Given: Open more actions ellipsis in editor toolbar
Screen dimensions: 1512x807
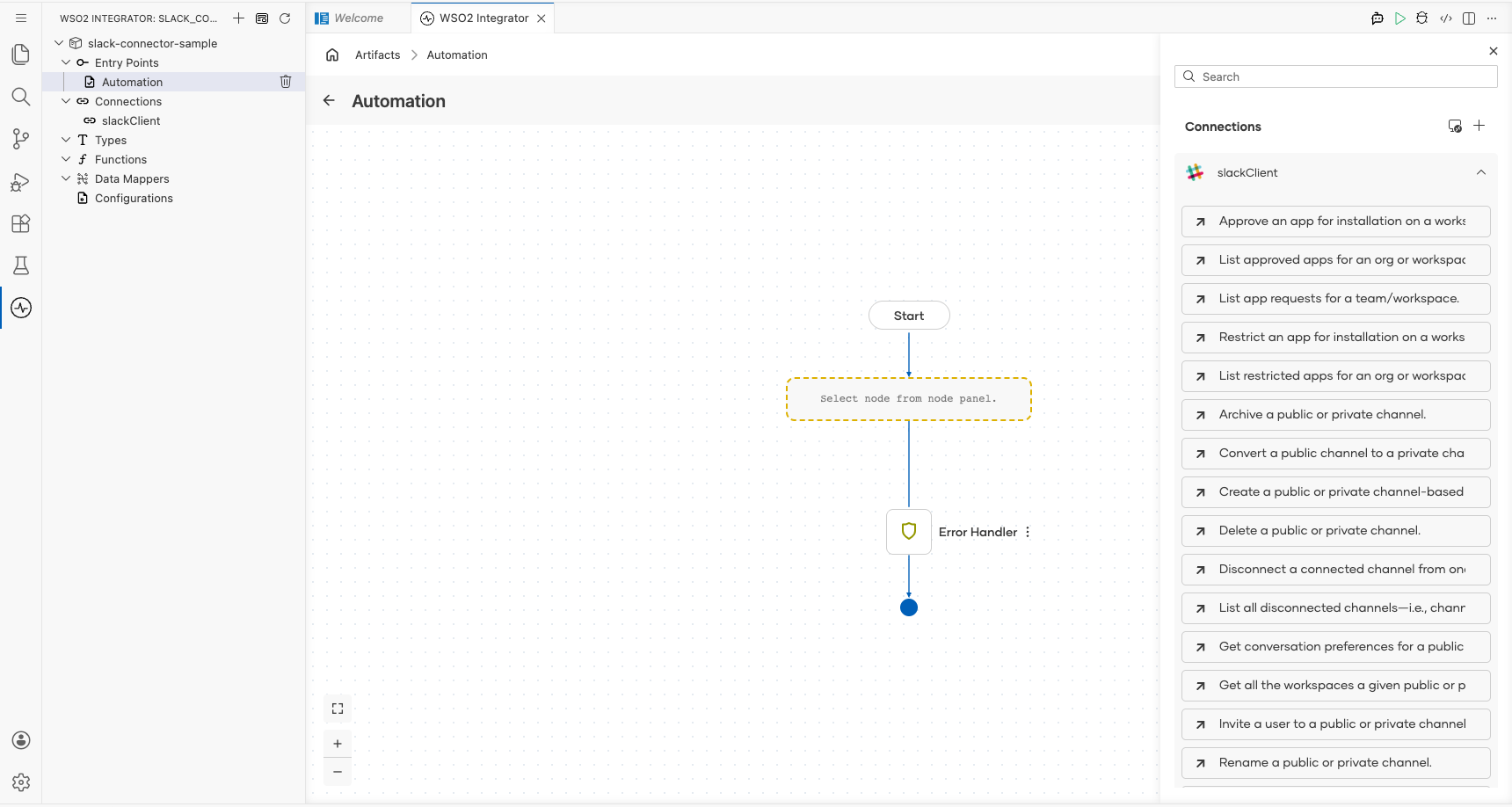Looking at the screenshot, I should coord(1492,18).
